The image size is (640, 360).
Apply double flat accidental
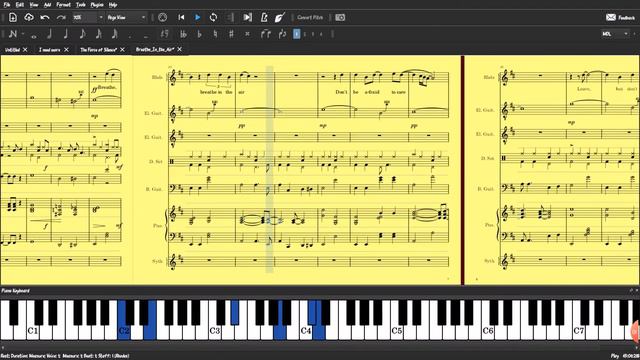coord(183,34)
